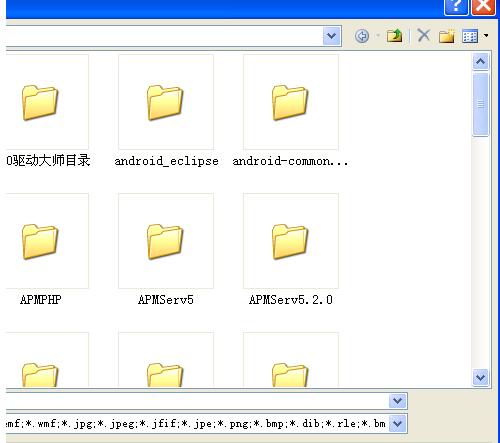Click the Back navigation arrow icon
This screenshot has height=443, width=500.
[x=362, y=36]
